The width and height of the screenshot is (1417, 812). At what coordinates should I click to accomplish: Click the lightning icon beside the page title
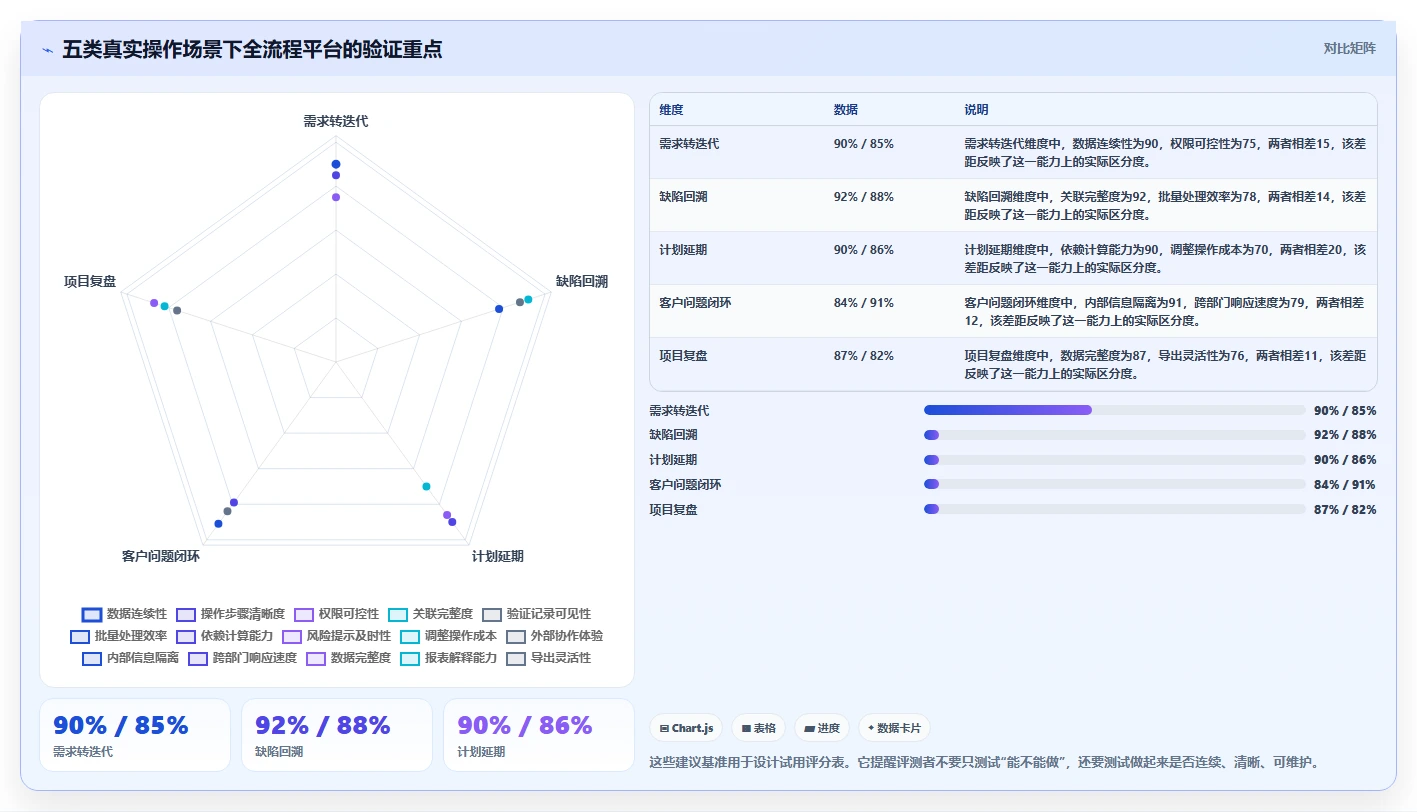pos(48,50)
